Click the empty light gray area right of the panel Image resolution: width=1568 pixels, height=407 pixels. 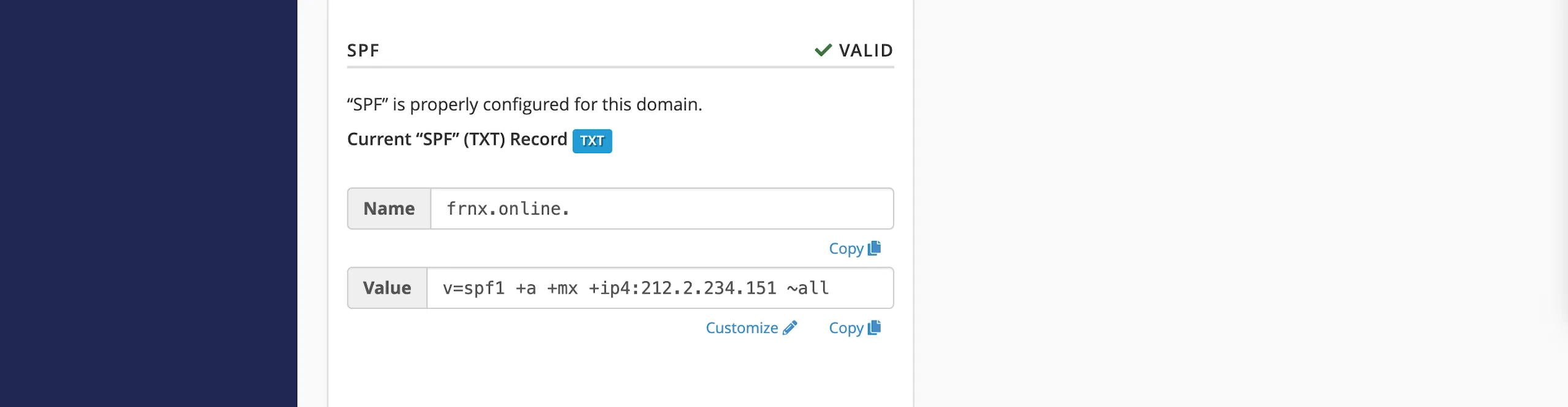(1237, 203)
